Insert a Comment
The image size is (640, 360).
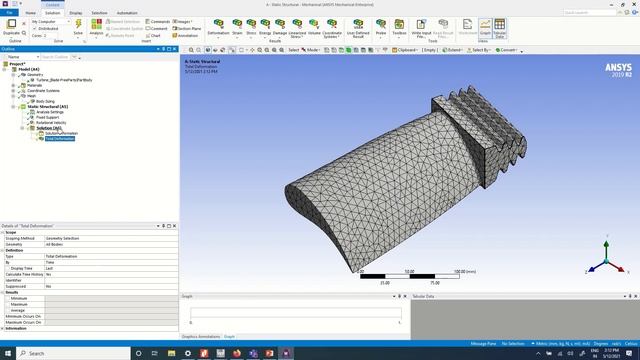156,29
